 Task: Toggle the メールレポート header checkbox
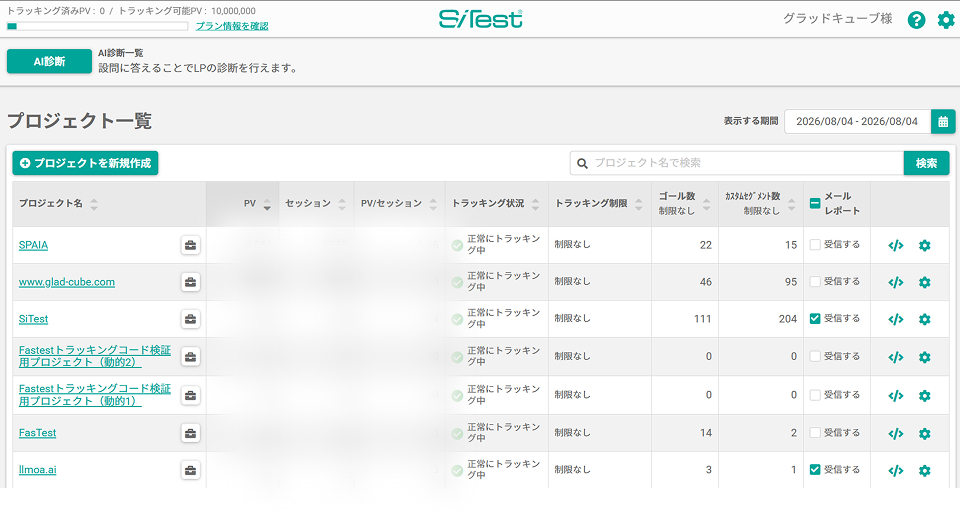click(x=815, y=203)
